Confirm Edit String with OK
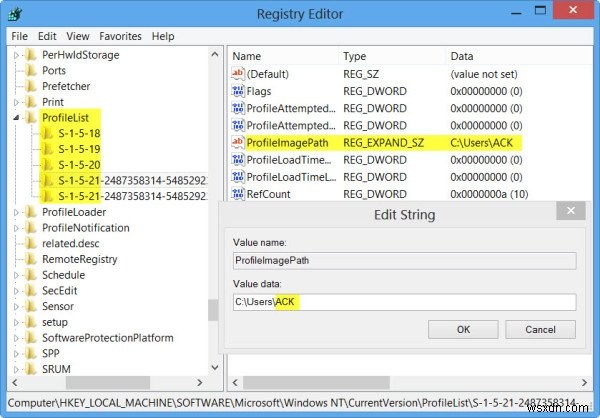This screenshot has height=418, width=600. point(463,330)
